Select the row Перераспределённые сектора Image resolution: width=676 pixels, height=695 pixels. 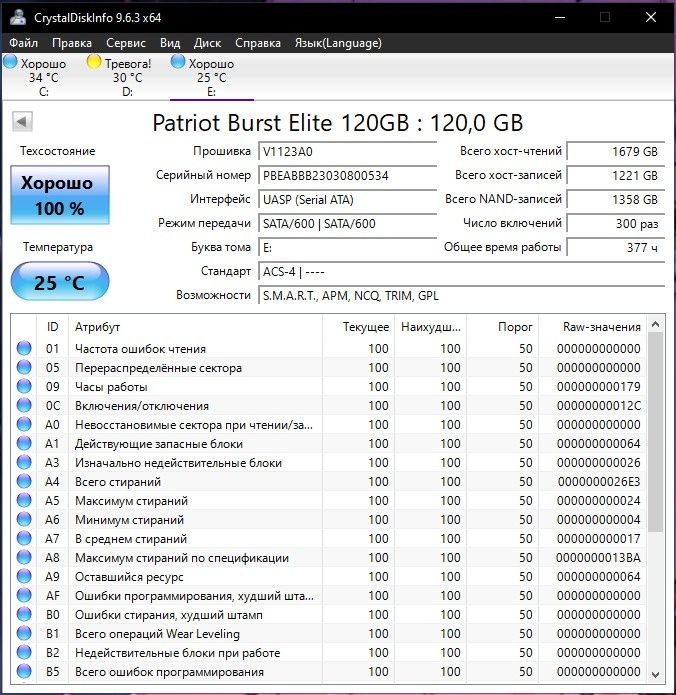pyautogui.click(x=328, y=367)
